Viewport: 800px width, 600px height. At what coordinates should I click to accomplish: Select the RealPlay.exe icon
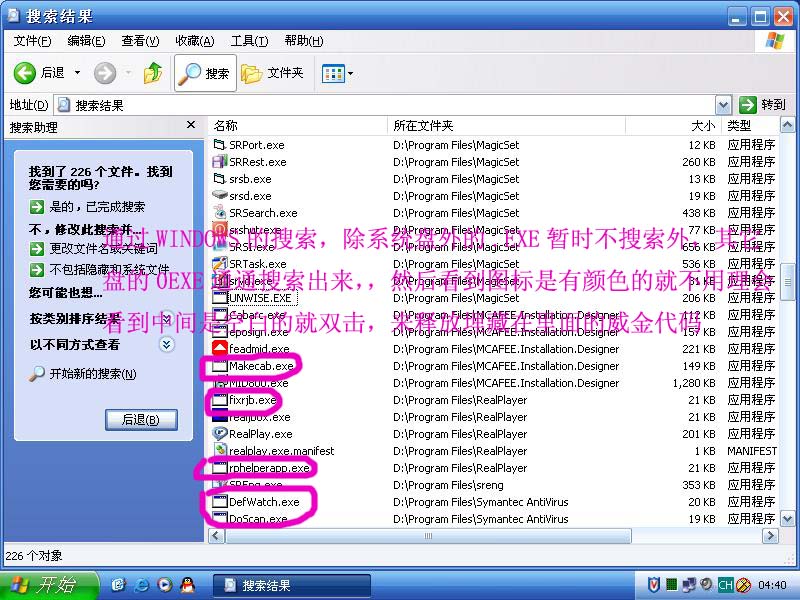[x=219, y=434]
